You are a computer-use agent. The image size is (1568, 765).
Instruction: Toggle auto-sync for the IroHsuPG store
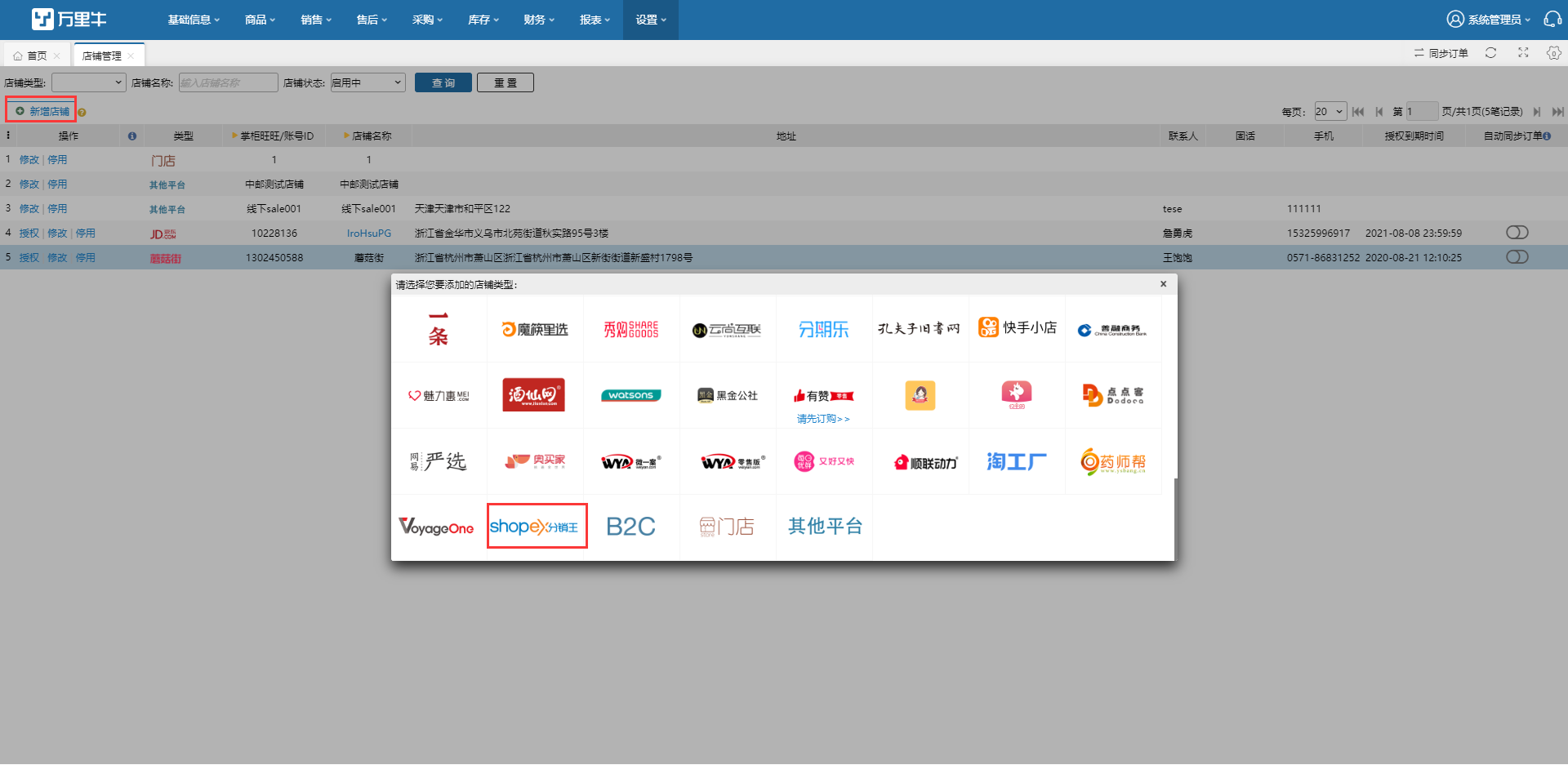[1517, 233]
